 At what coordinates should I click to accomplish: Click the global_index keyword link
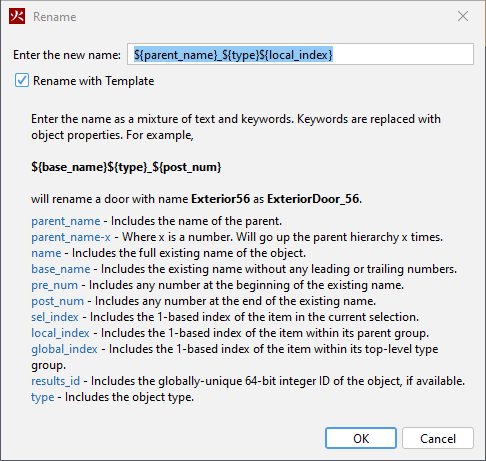pos(64,349)
